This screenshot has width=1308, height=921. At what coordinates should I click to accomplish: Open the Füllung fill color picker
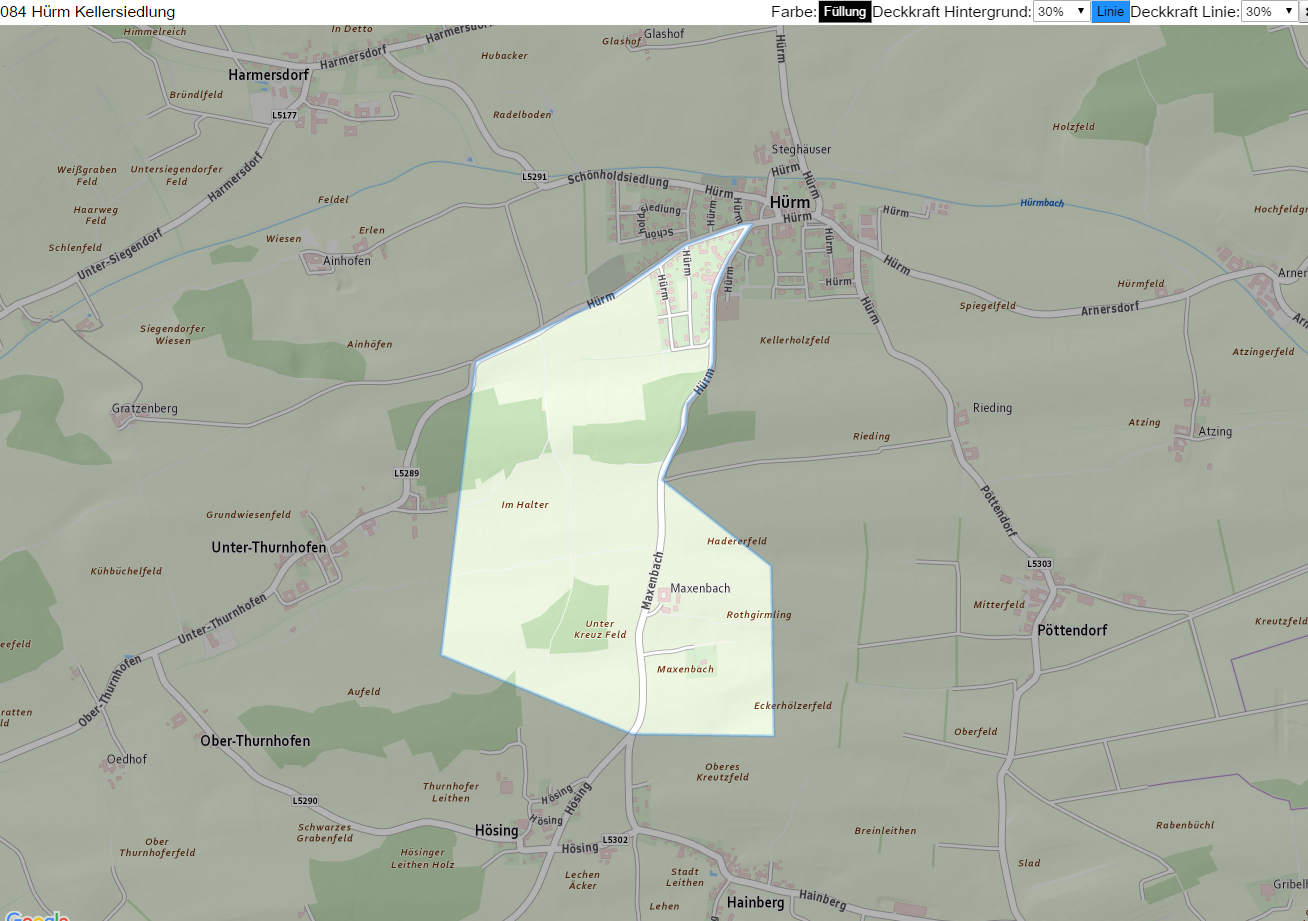(x=845, y=12)
